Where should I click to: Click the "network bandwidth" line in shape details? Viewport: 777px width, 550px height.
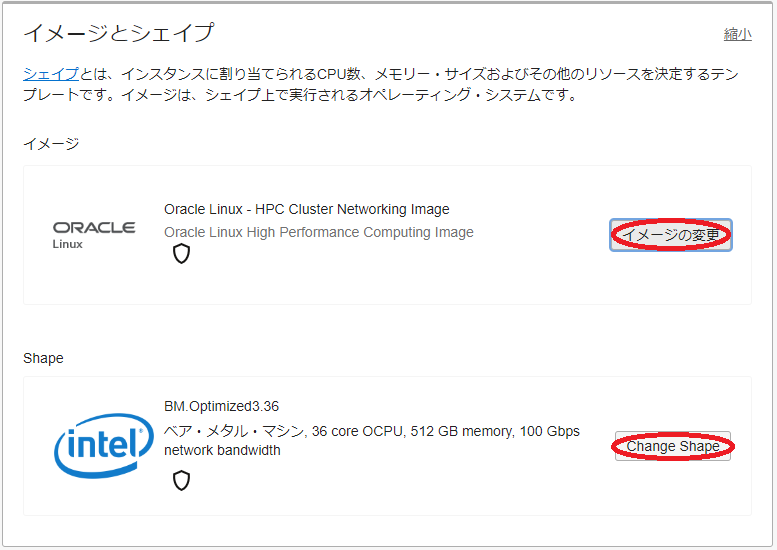coord(222,450)
